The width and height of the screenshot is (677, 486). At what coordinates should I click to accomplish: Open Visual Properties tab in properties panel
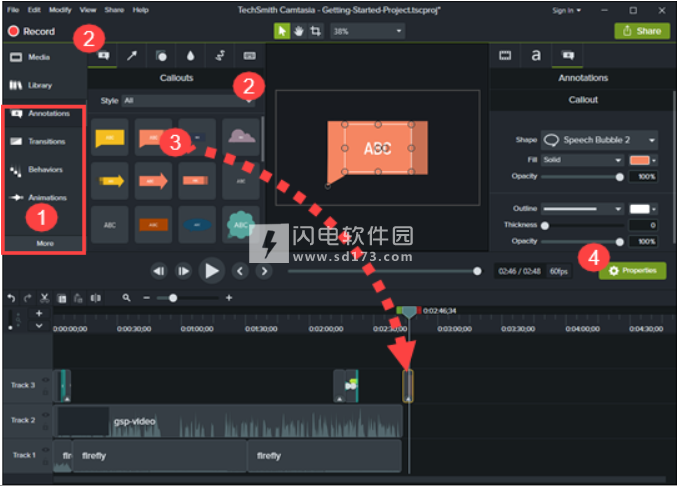click(x=505, y=55)
